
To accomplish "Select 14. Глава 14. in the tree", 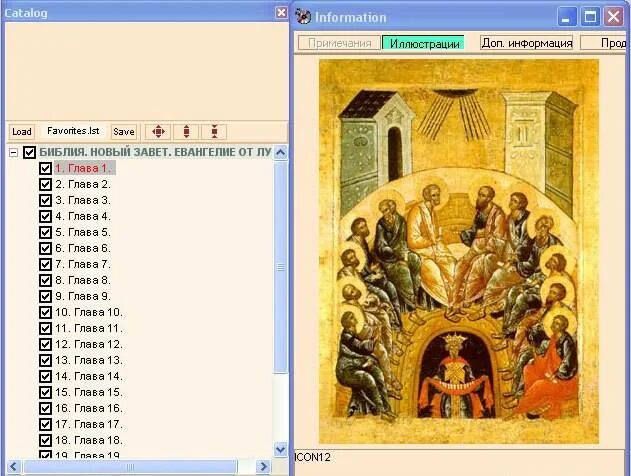I will tap(89, 376).
